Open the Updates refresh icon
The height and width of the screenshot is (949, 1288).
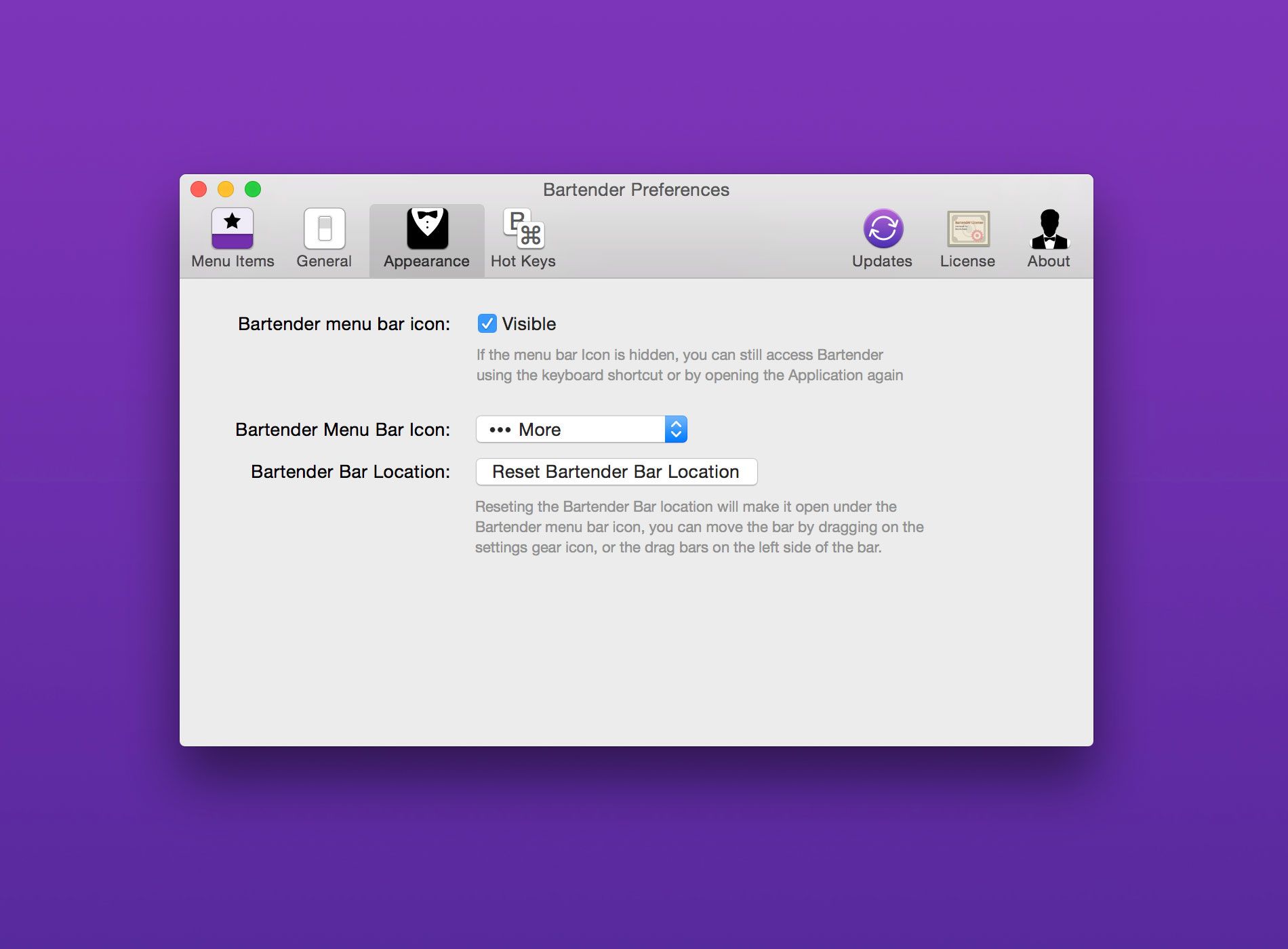click(883, 228)
